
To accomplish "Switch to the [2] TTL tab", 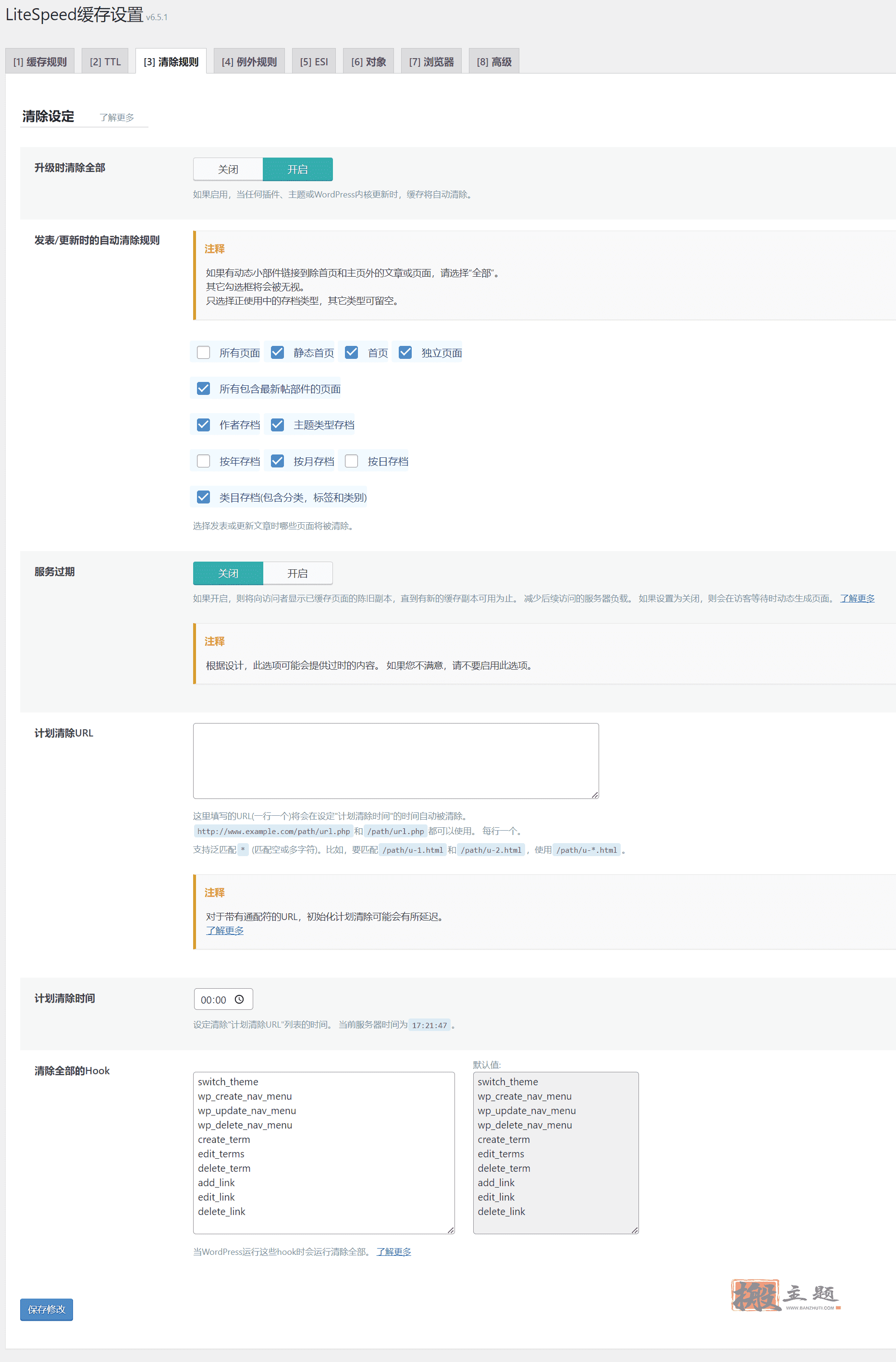I will [105, 61].
